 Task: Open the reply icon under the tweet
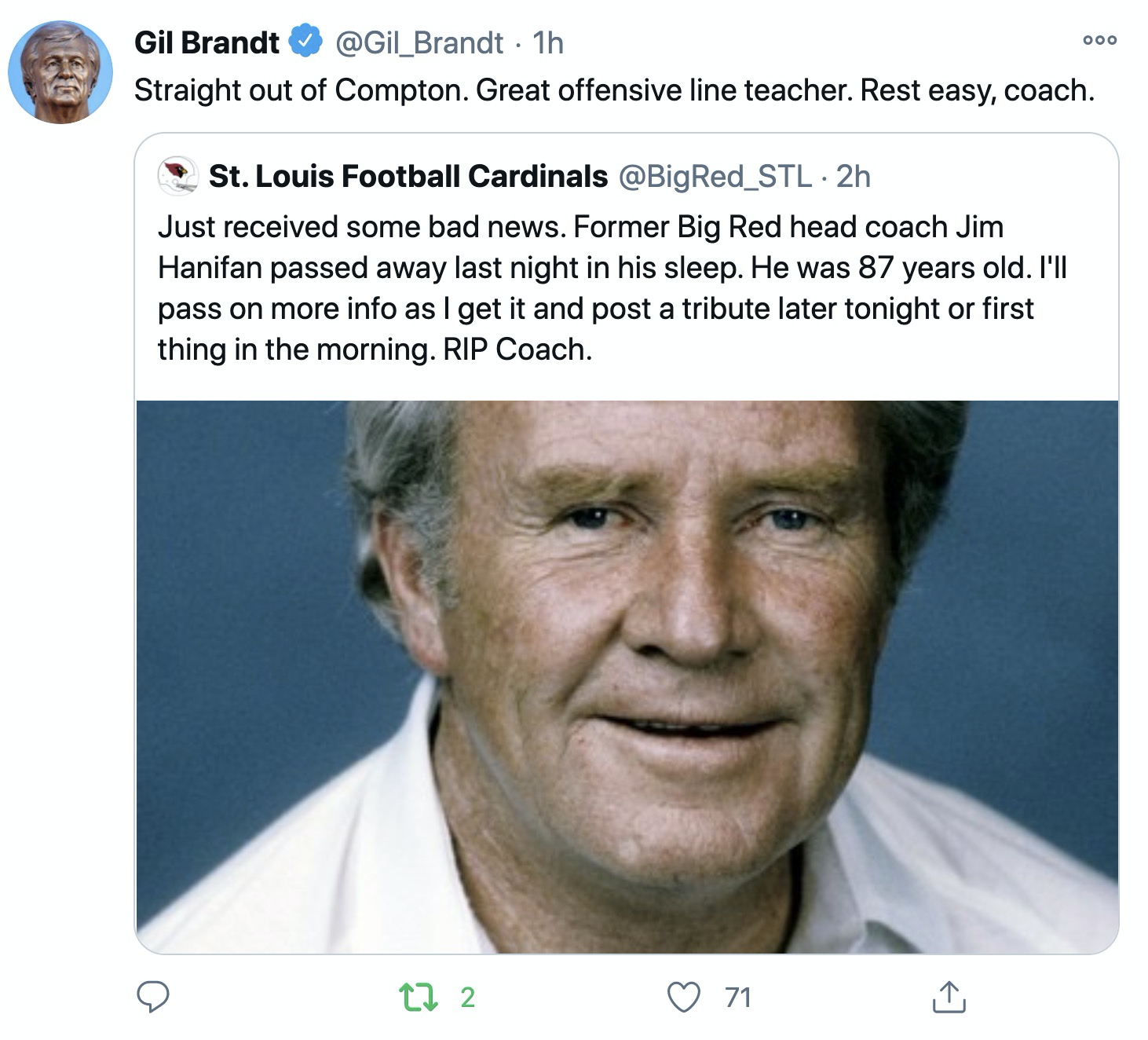153,997
